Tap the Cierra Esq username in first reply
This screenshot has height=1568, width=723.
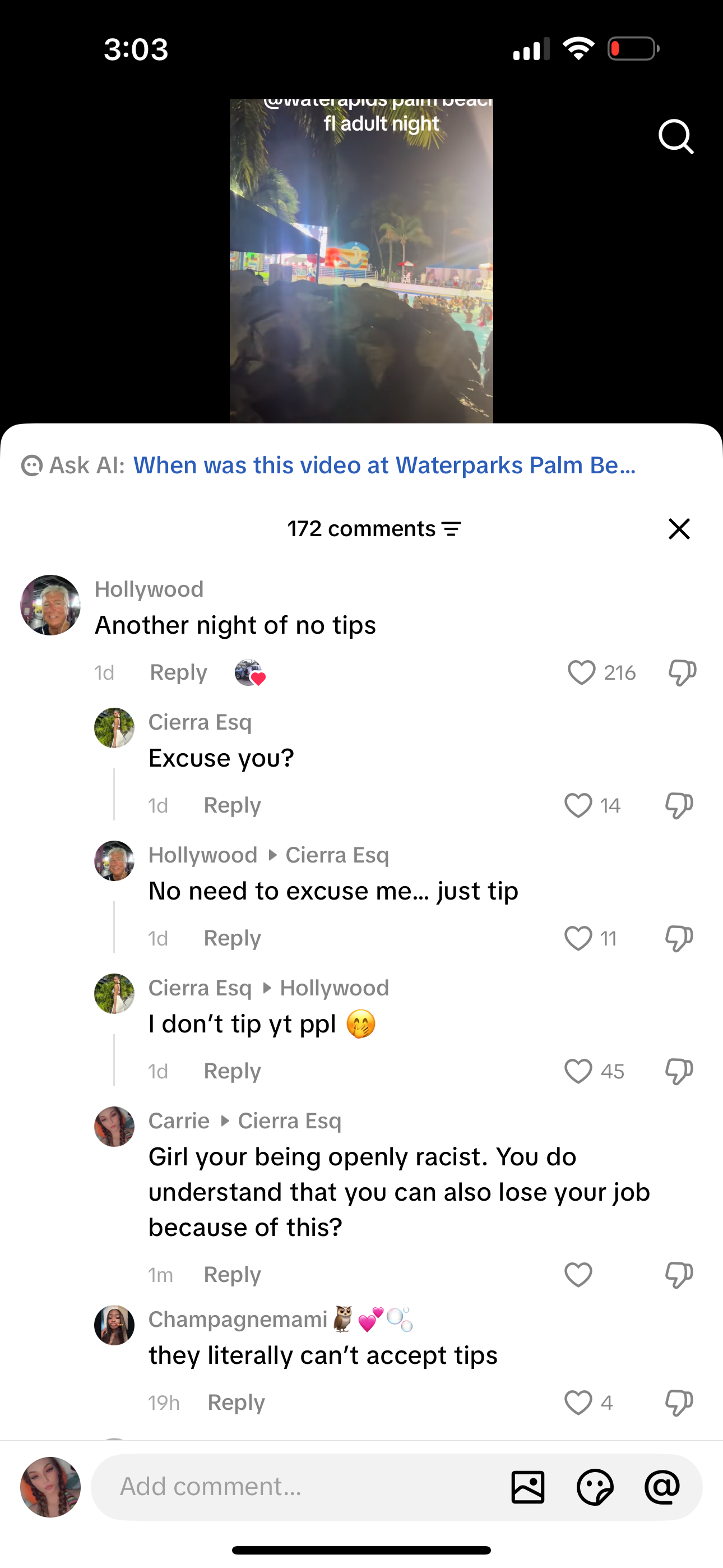200,722
